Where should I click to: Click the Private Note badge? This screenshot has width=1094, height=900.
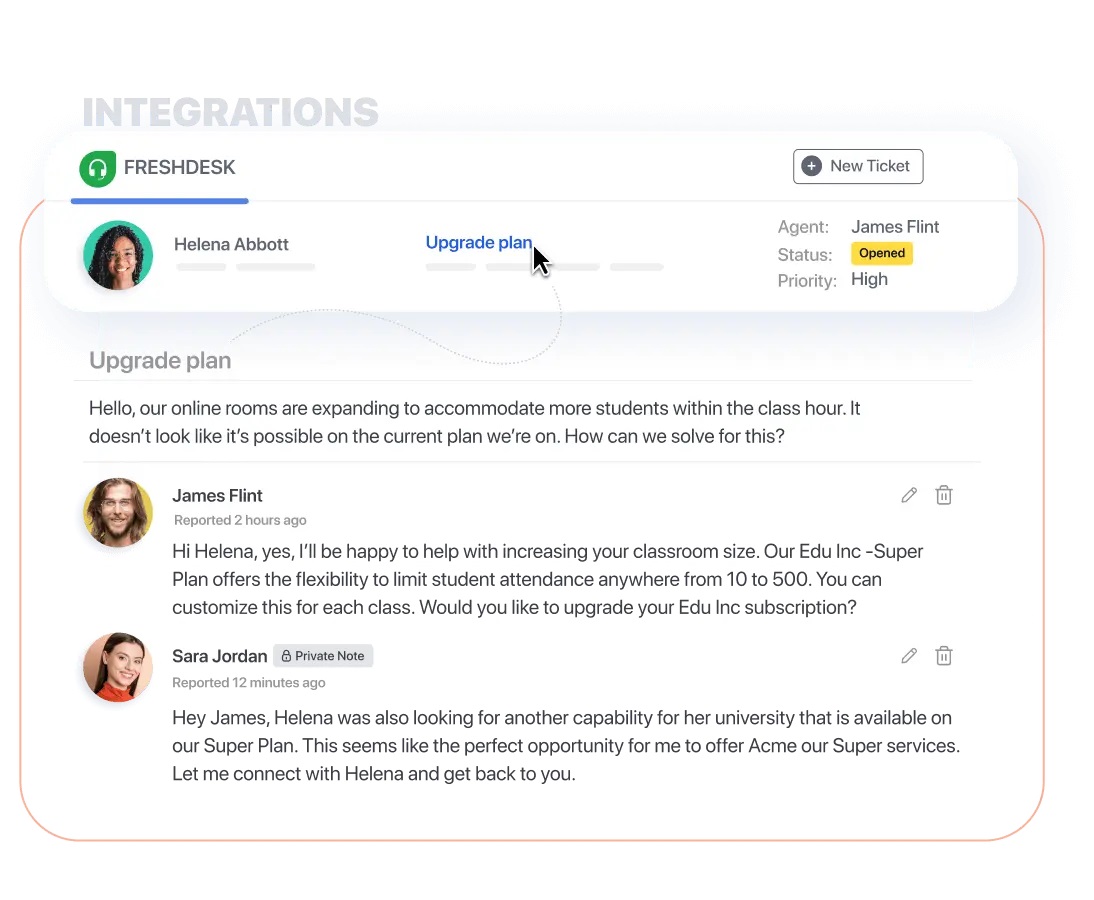coord(323,656)
